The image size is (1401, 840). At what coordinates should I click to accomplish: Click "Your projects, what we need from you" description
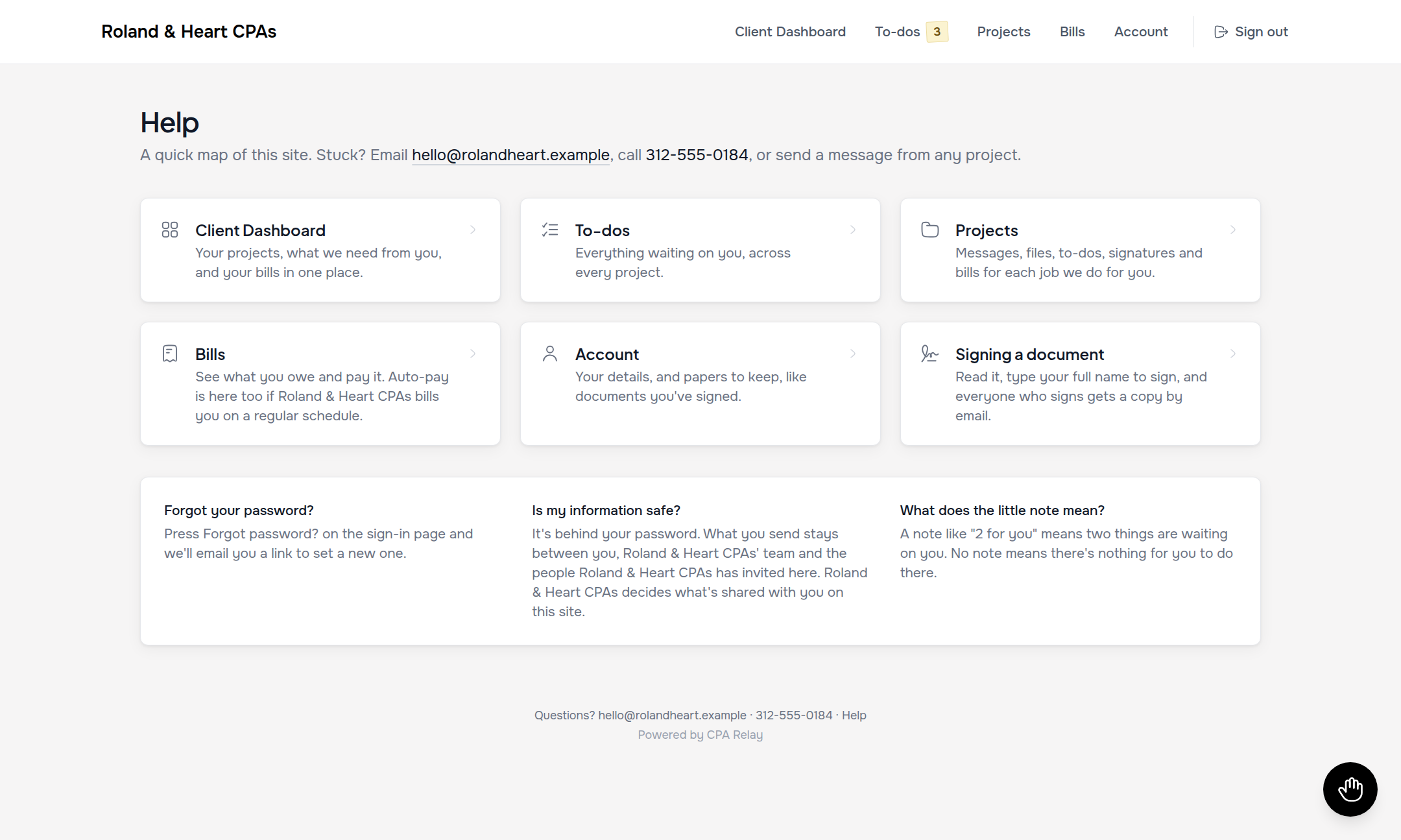318,263
